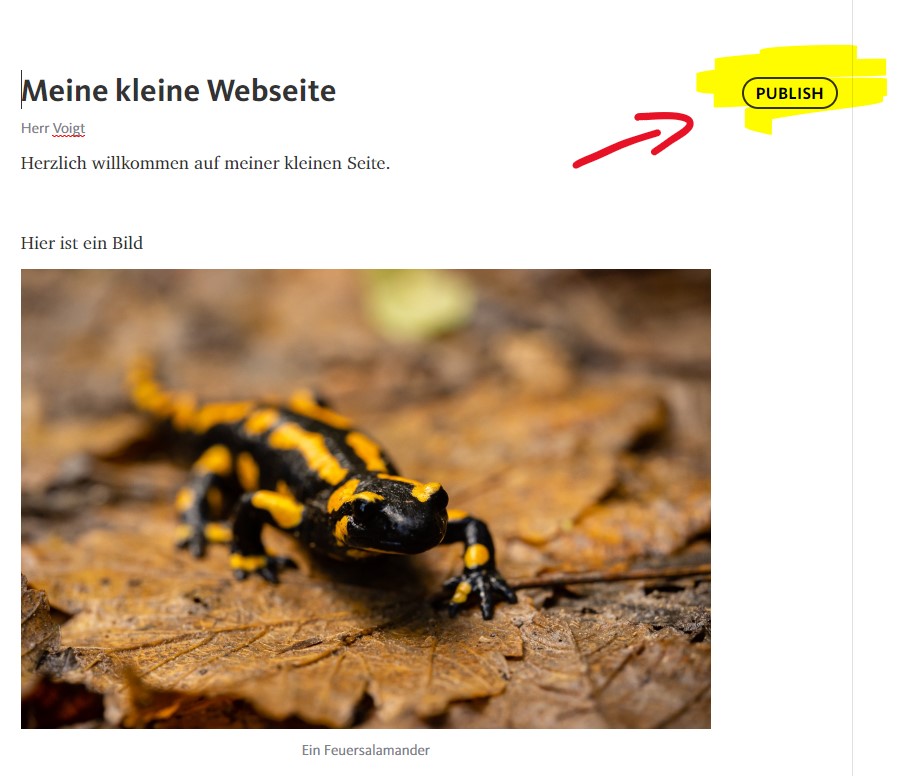Viewport: 904px width, 776px height.
Task: Place cursor in word "Meine" of title
Action: (65, 91)
